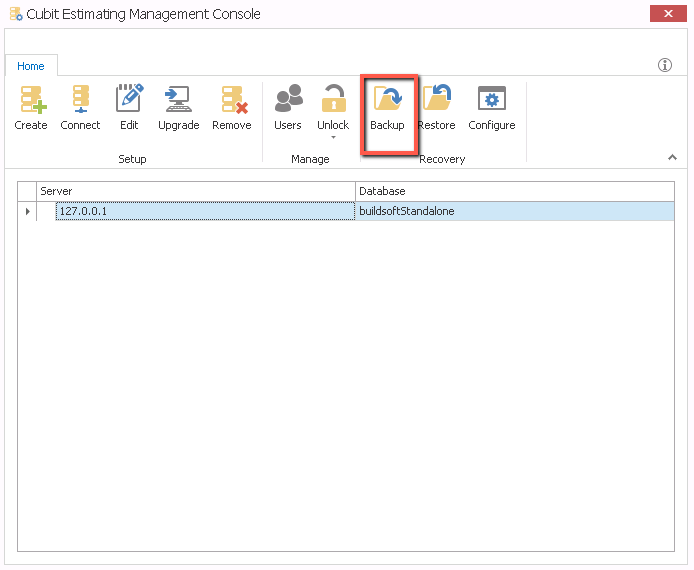Open the Configure recovery settings icon
The height and width of the screenshot is (570, 694).
[492, 101]
